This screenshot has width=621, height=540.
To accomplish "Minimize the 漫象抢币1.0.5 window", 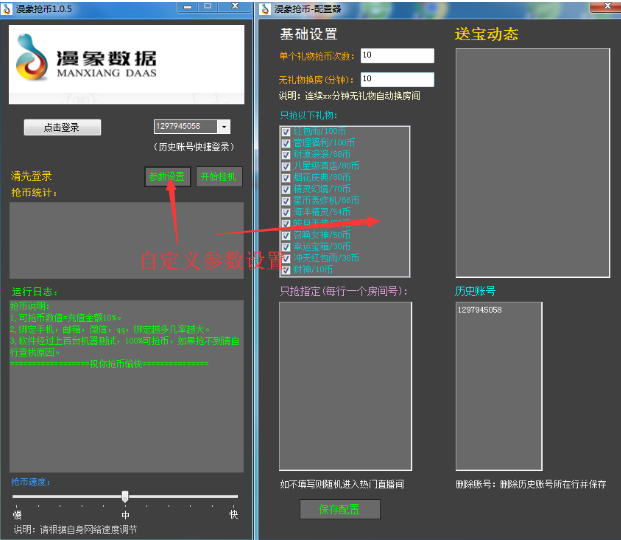I will 188,7.
